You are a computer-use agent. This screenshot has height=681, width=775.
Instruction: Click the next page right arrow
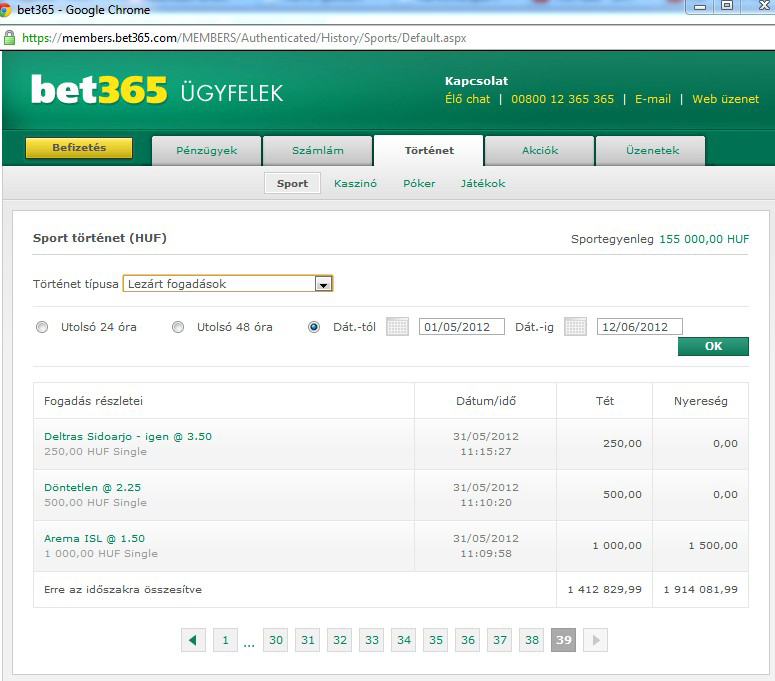click(596, 640)
